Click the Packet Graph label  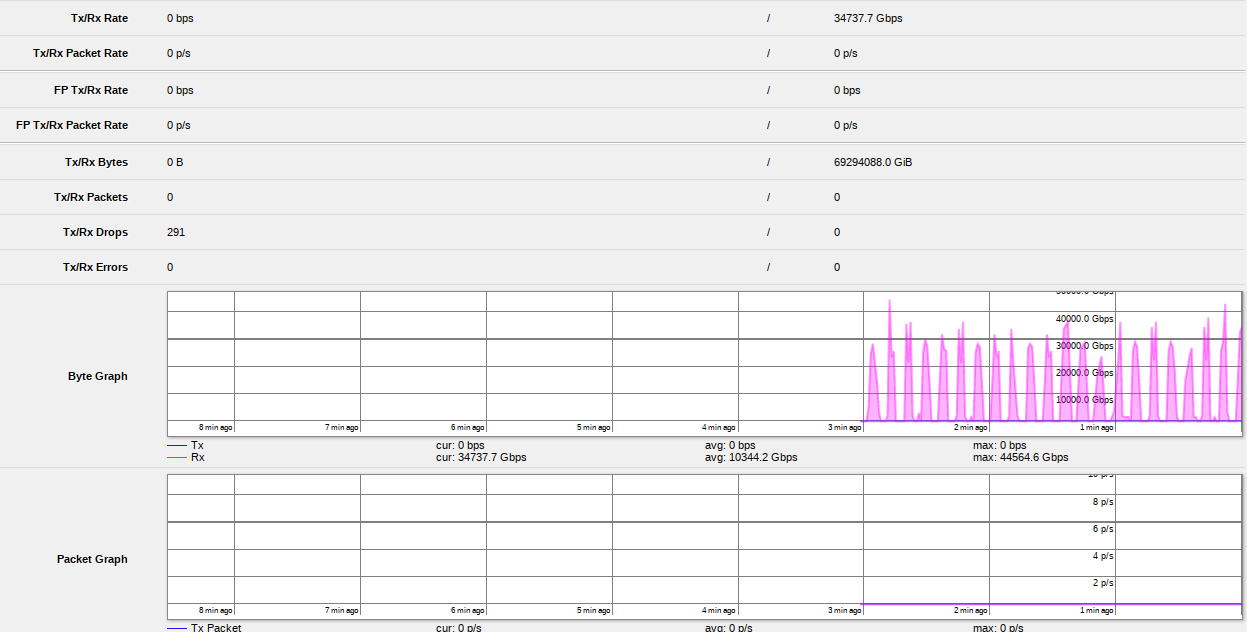pyautogui.click(x=92, y=559)
